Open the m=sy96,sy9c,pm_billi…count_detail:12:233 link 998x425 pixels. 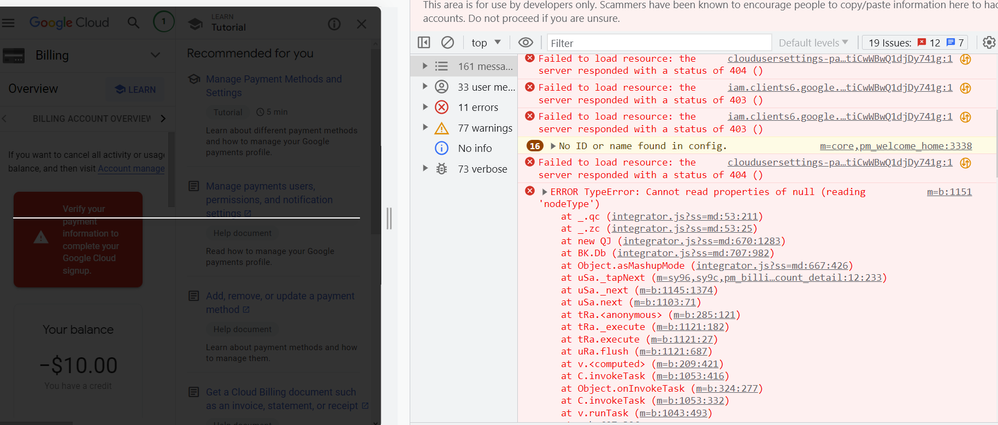[770, 278]
